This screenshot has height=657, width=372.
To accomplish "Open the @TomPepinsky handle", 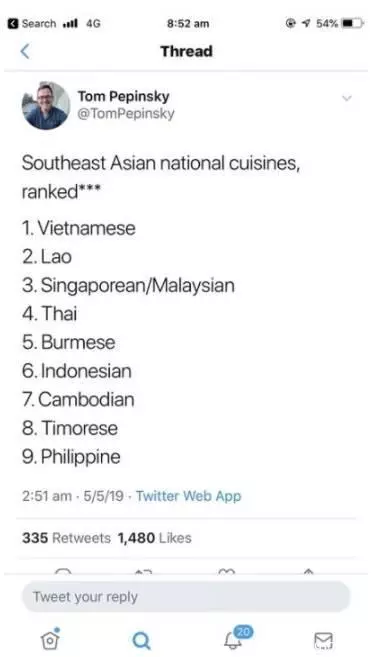I will 126,114.
